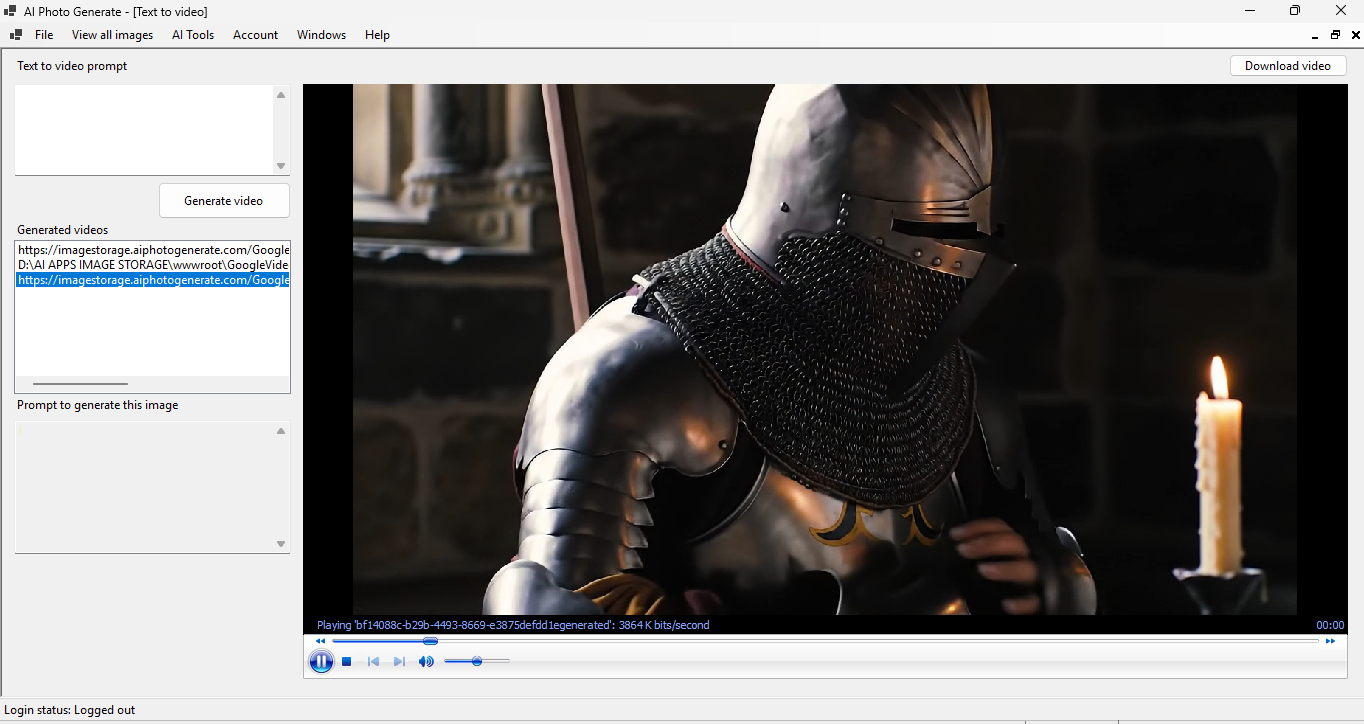This screenshot has width=1364, height=724.
Task: Click the app icon in the menu bar
Action: pos(16,35)
